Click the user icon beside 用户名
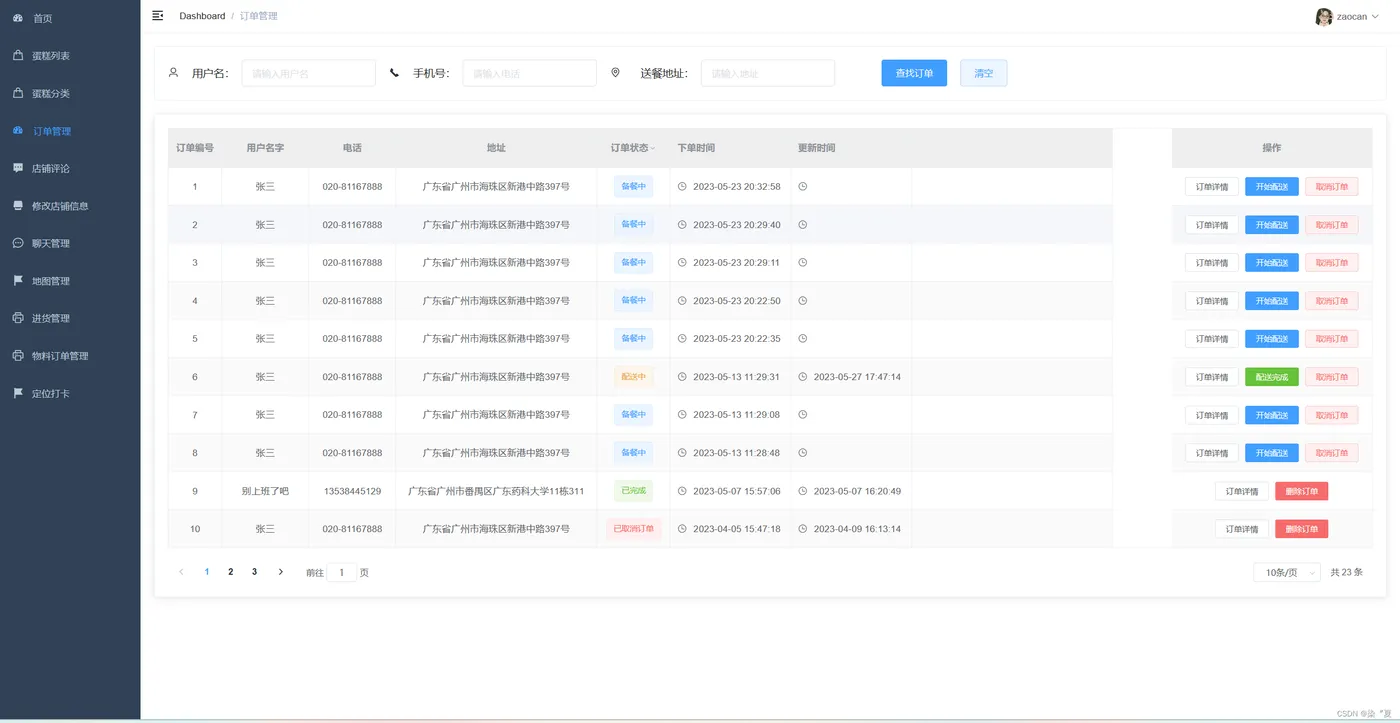Viewport: 1400px width, 723px height. coord(173,72)
